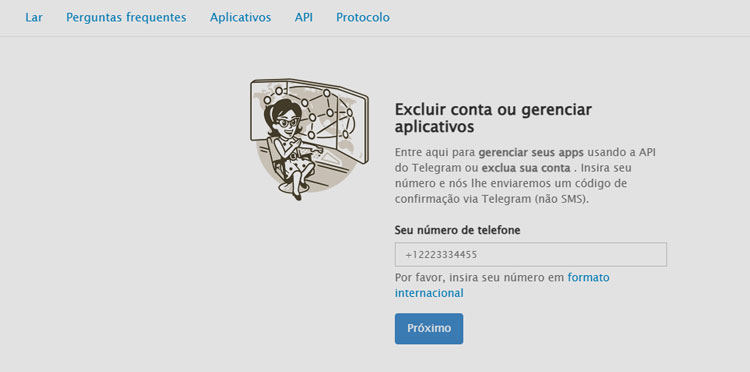Focus the phone number input field
Viewport: 750px width, 372px height.
[530, 254]
